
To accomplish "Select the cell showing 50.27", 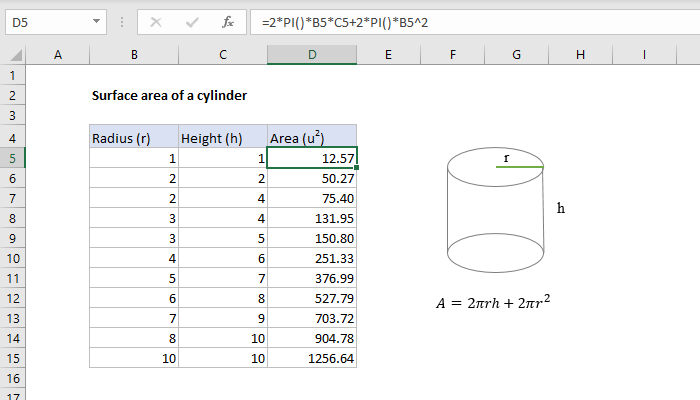I will (x=312, y=178).
